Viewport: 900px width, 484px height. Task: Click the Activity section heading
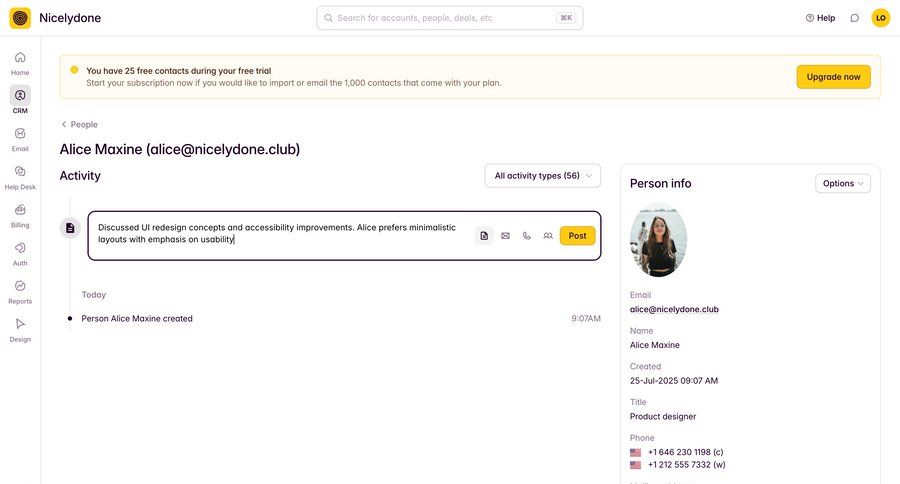click(x=80, y=176)
